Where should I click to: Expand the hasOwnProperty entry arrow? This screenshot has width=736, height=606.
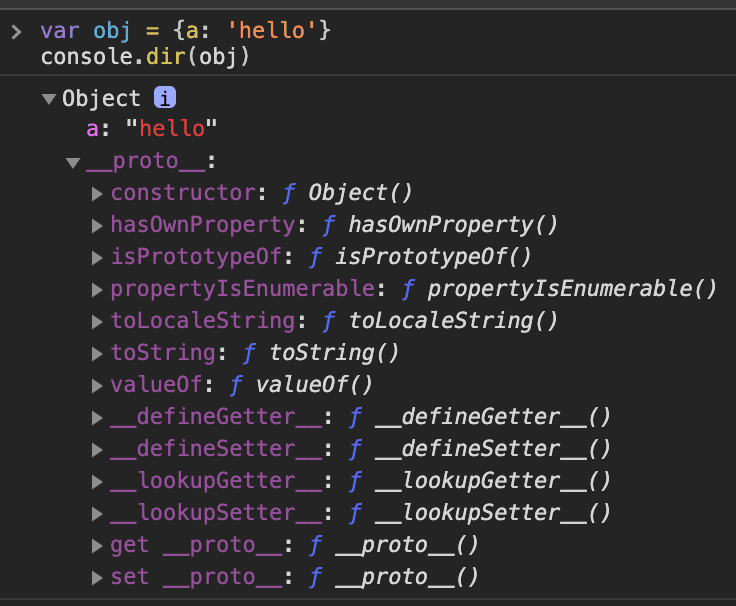[x=97, y=225]
